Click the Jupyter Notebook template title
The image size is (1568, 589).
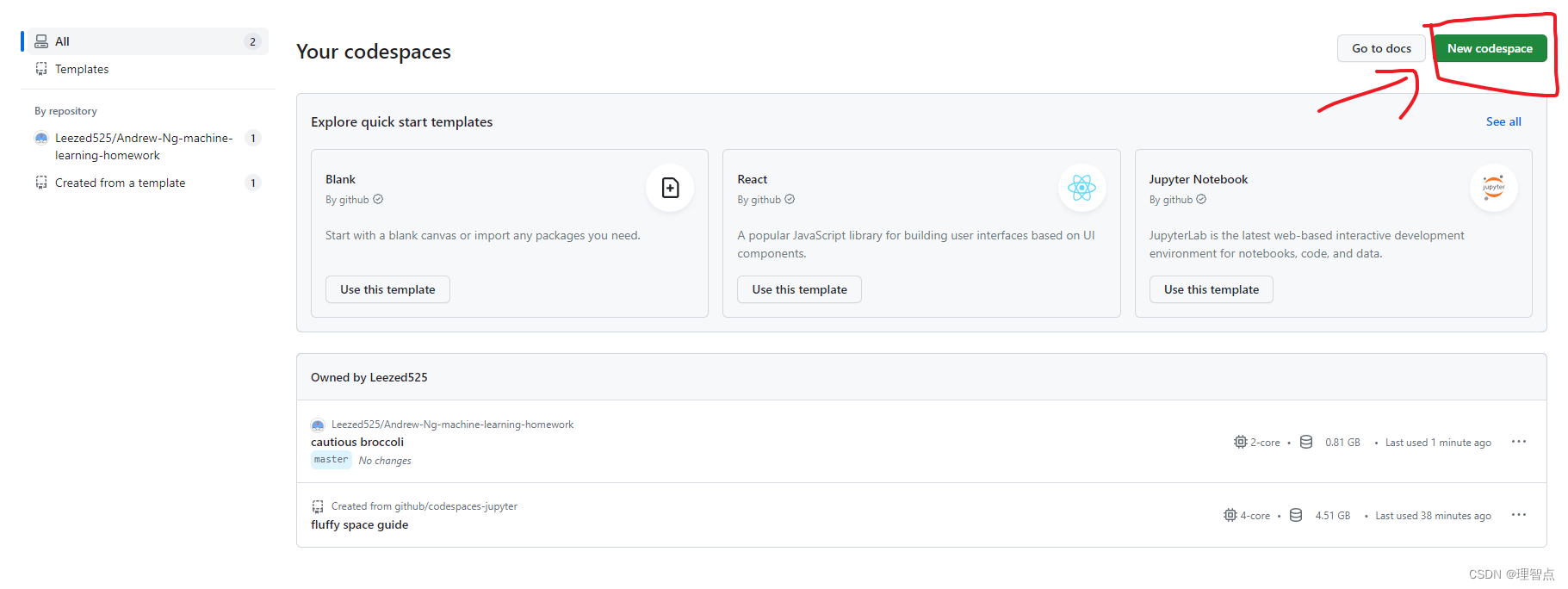1198,179
